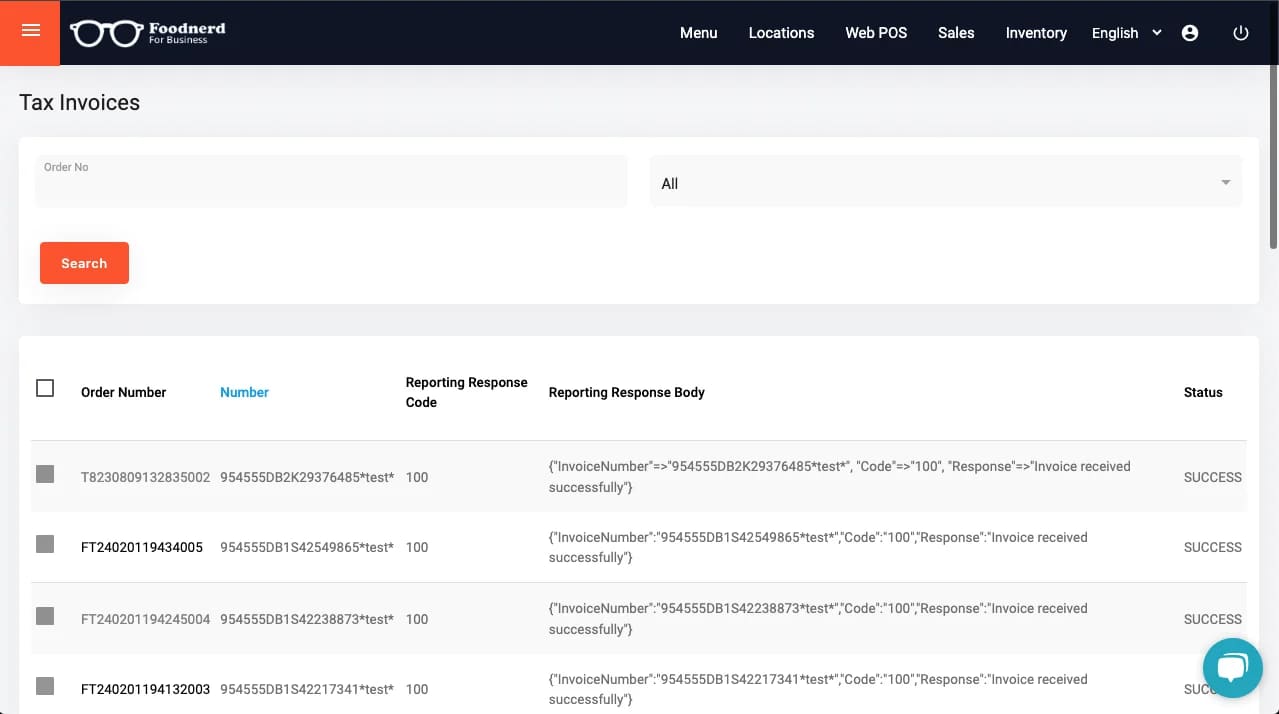
Task: Click response body of order T8230809132835002
Action: coord(840,477)
